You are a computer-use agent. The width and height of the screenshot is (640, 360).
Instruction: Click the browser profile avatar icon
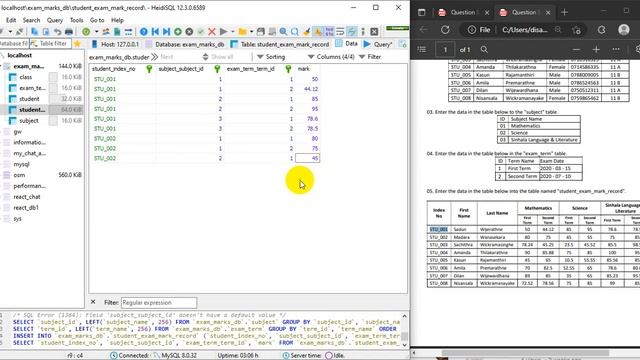click(x=624, y=30)
